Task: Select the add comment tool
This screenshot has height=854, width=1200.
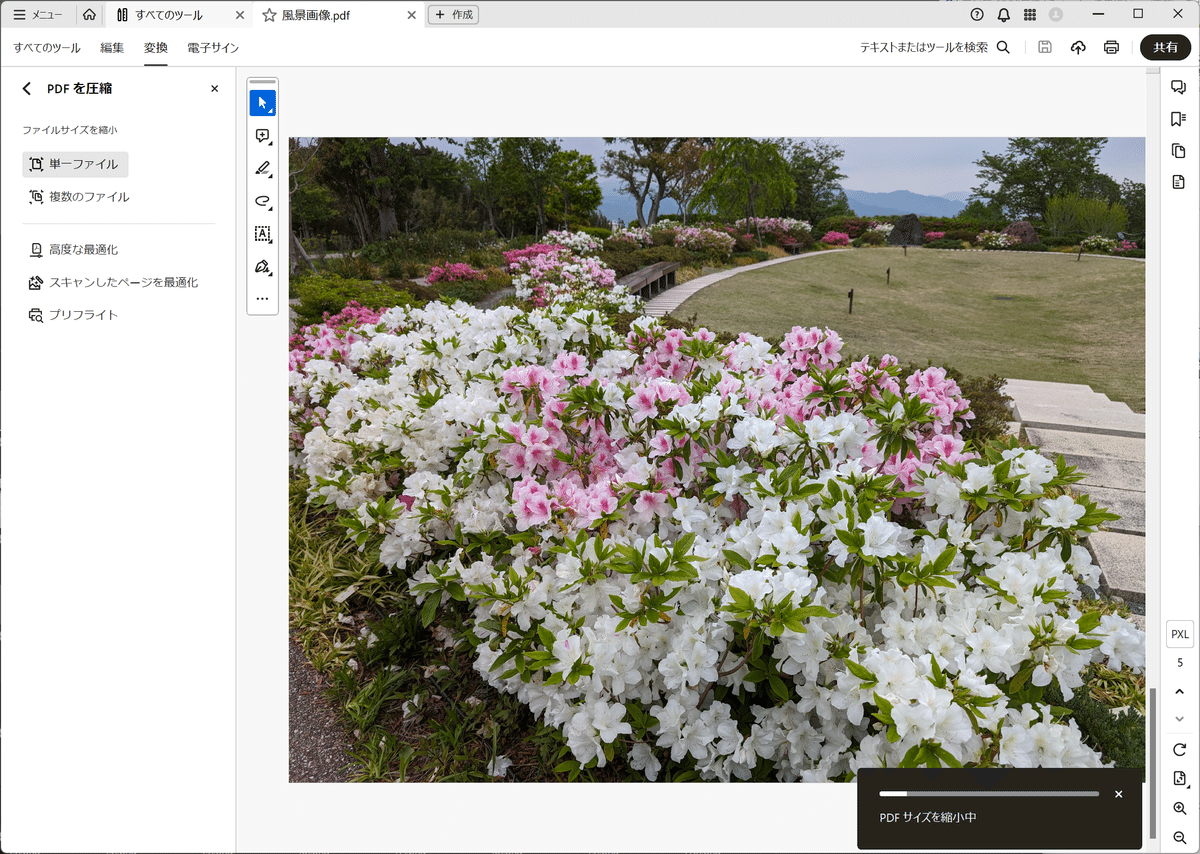Action: click(262, 136)
